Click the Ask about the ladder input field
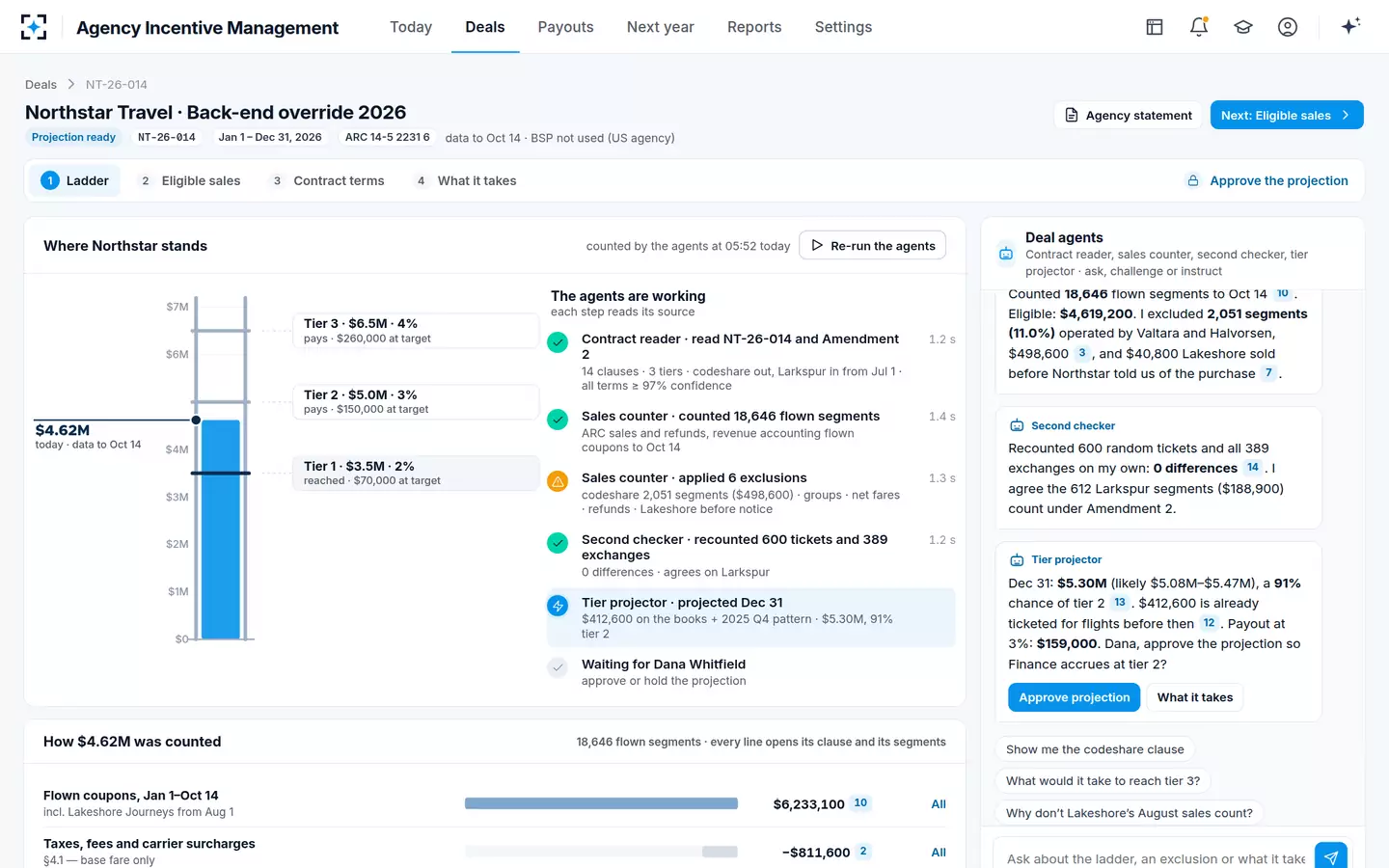 1156,858
